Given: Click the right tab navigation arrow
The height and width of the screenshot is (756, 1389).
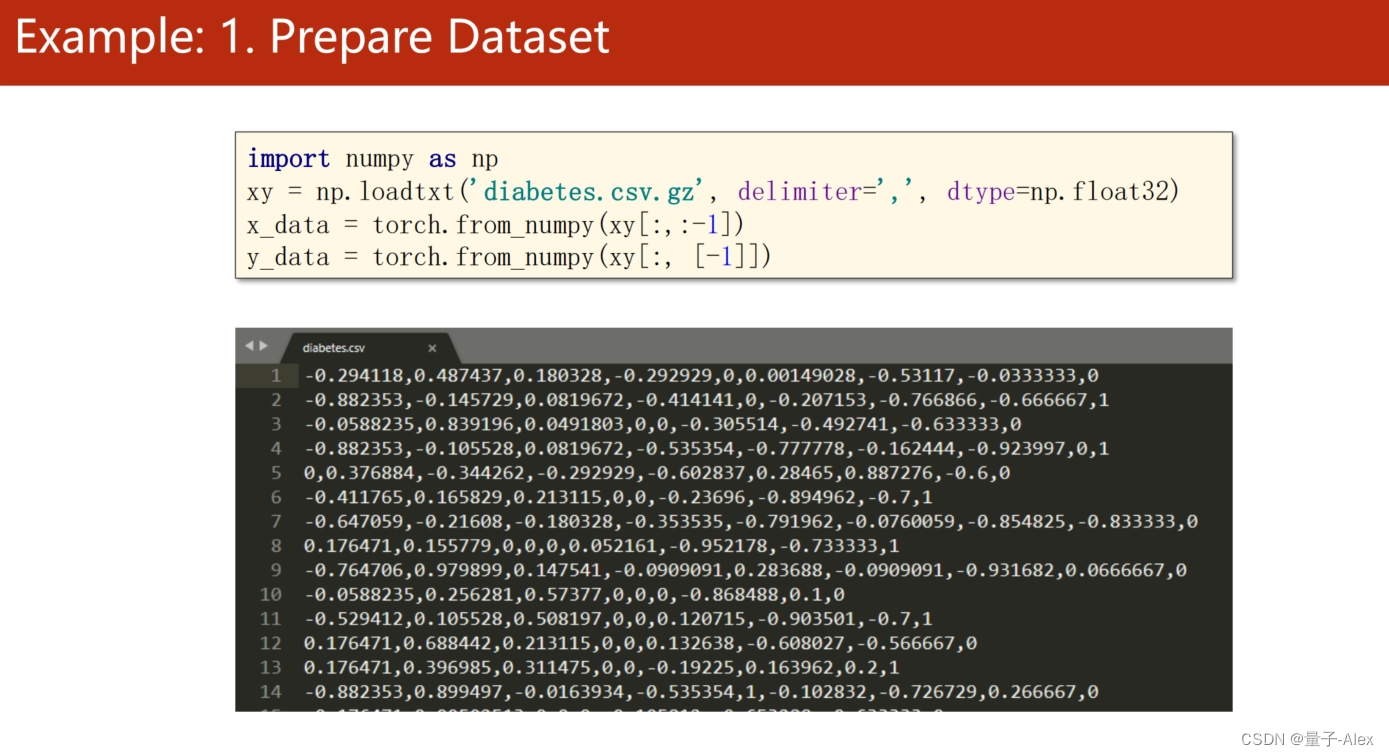Looking at the screenshot, I should (x=263, y=346).
